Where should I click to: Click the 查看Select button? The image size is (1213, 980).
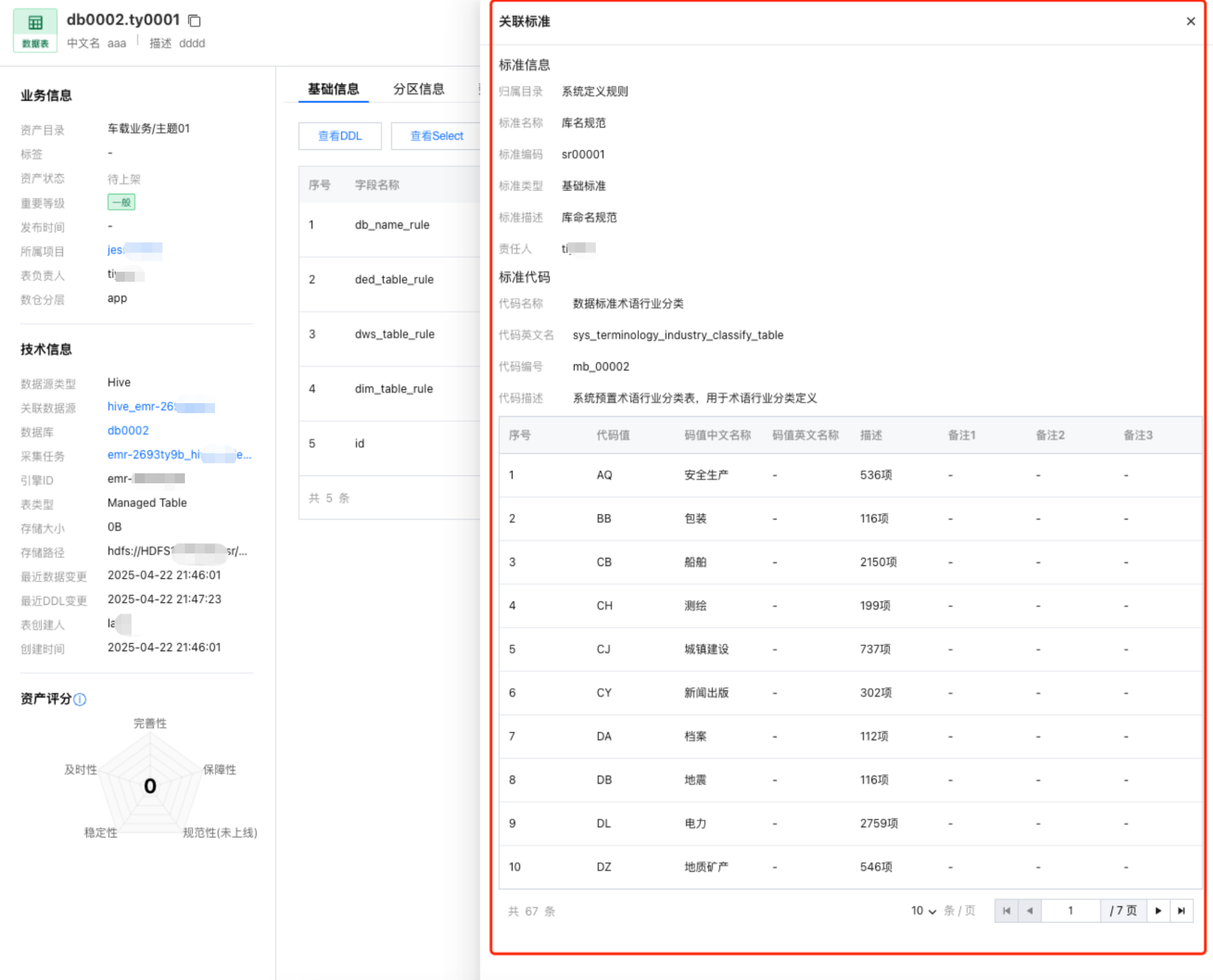pyautogui.click(x=437, y=136)
